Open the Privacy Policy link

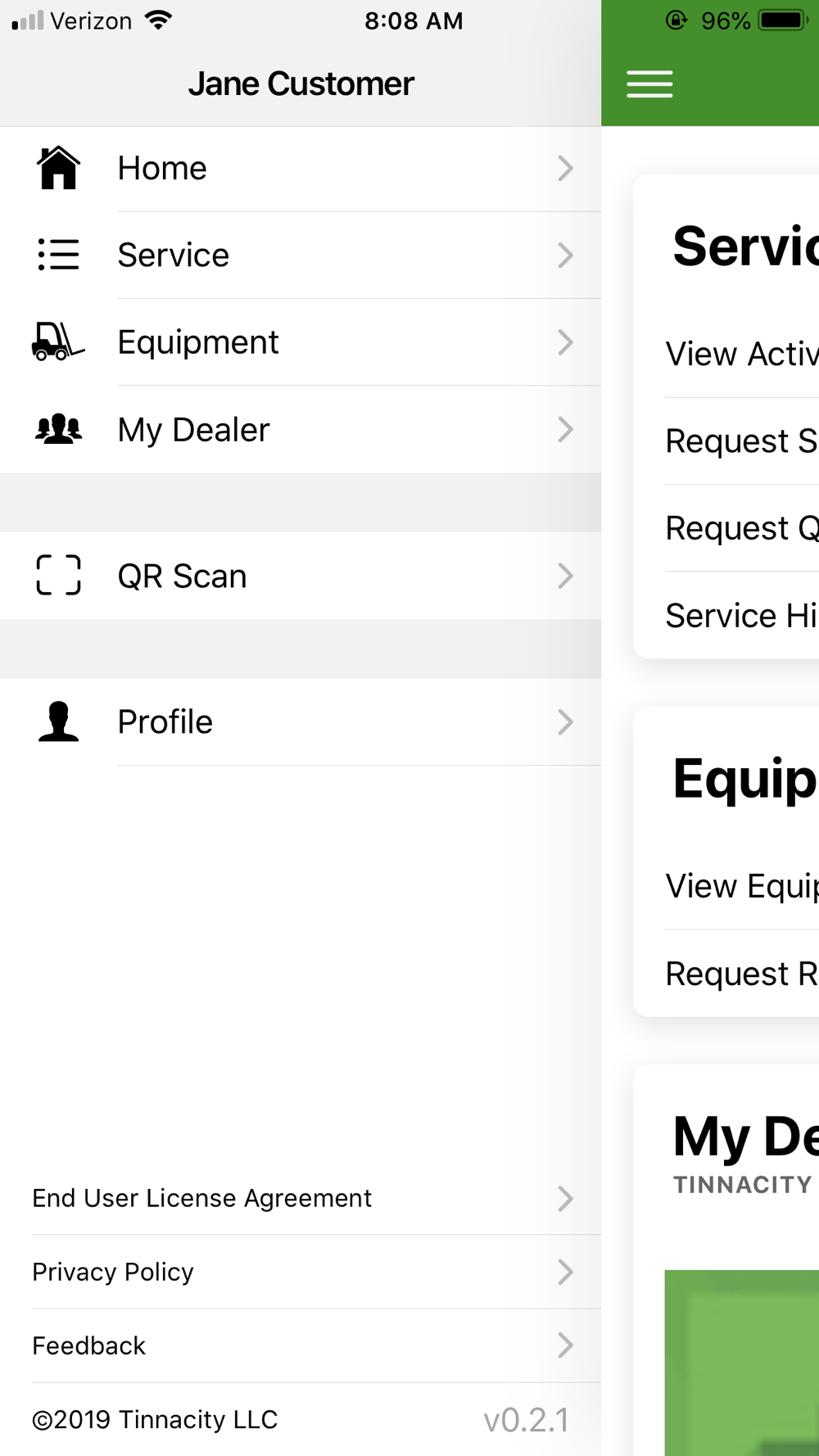113,1272
